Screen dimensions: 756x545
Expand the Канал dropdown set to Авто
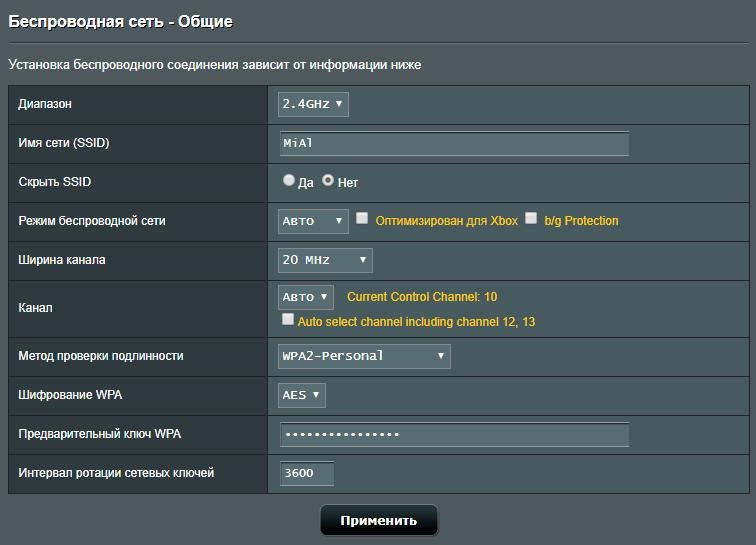click(x=306, y=297)
